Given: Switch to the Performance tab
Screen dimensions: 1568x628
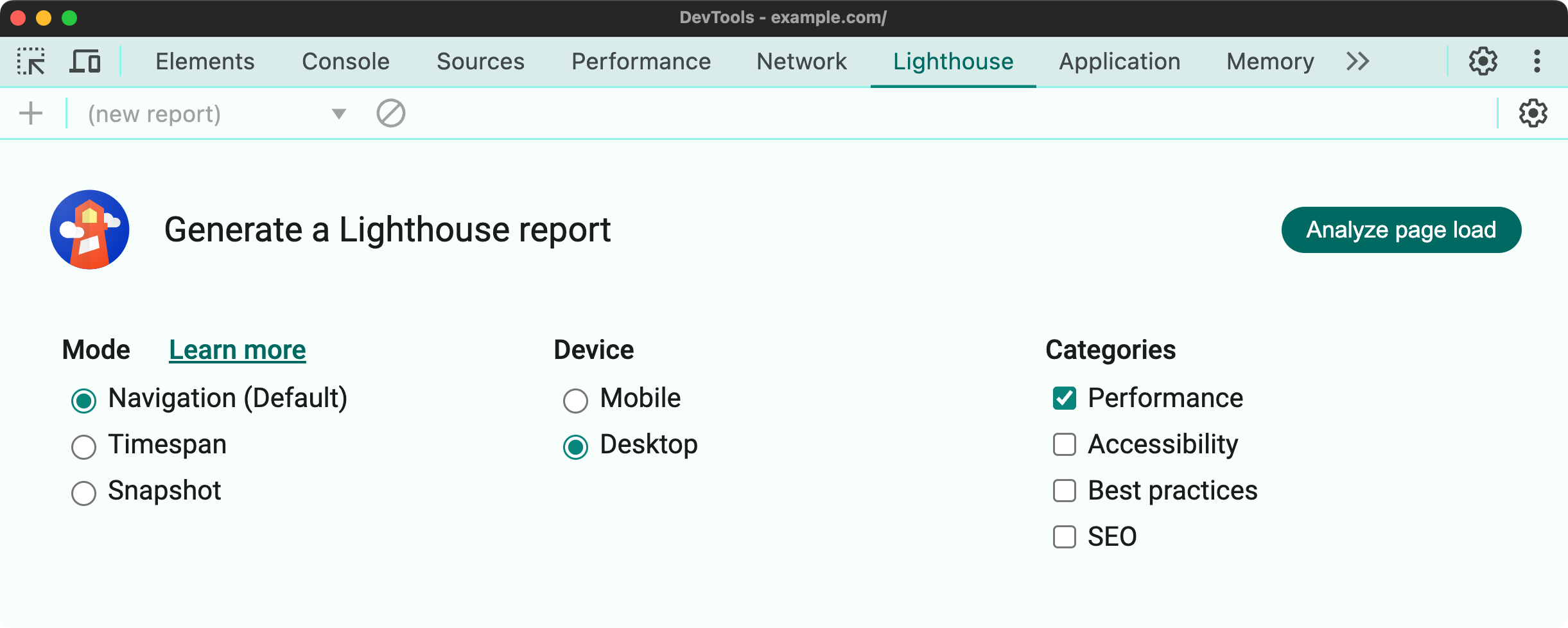Looking at the screenshot, I should (x=641, y=62).
